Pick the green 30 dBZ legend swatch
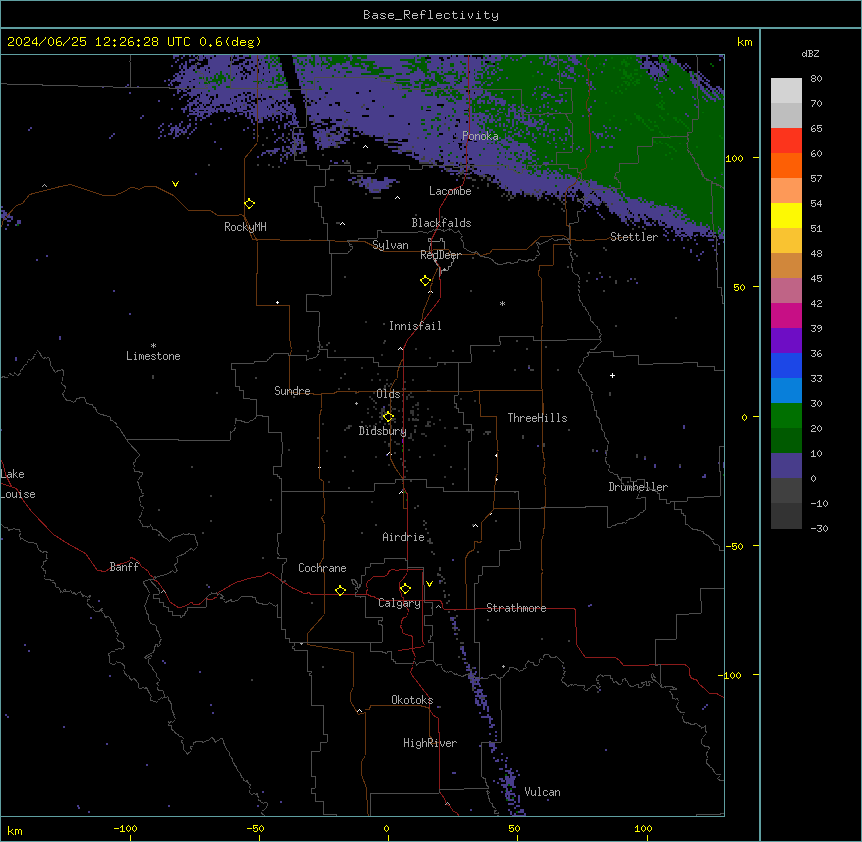Image resolution: width=862 pixels, height=842 pixels. tap(786, 416)
